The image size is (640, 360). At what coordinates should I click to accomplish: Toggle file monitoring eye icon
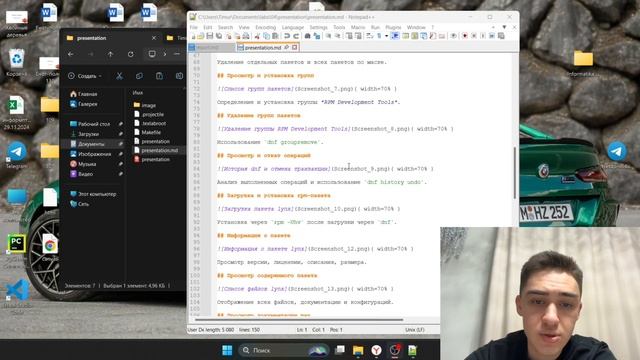click(454, 36)
